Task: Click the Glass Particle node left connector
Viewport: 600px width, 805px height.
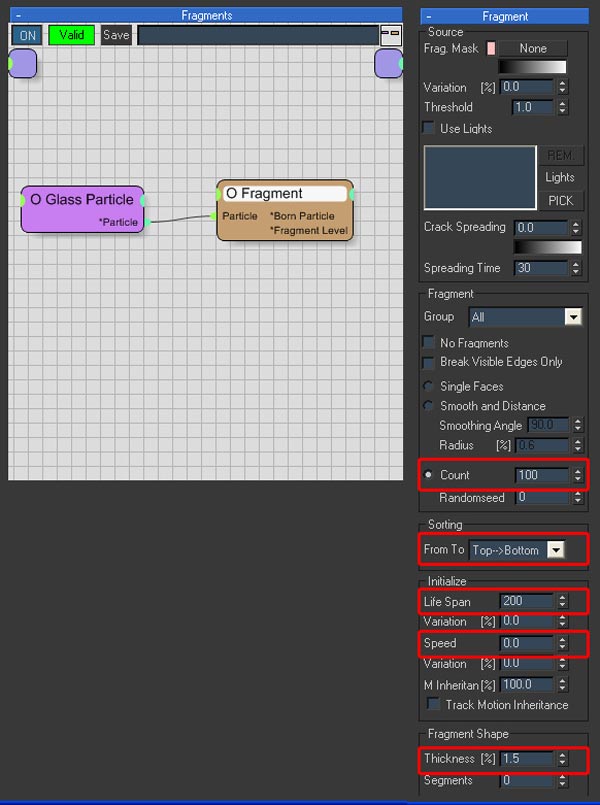Action: click(22, 201)
